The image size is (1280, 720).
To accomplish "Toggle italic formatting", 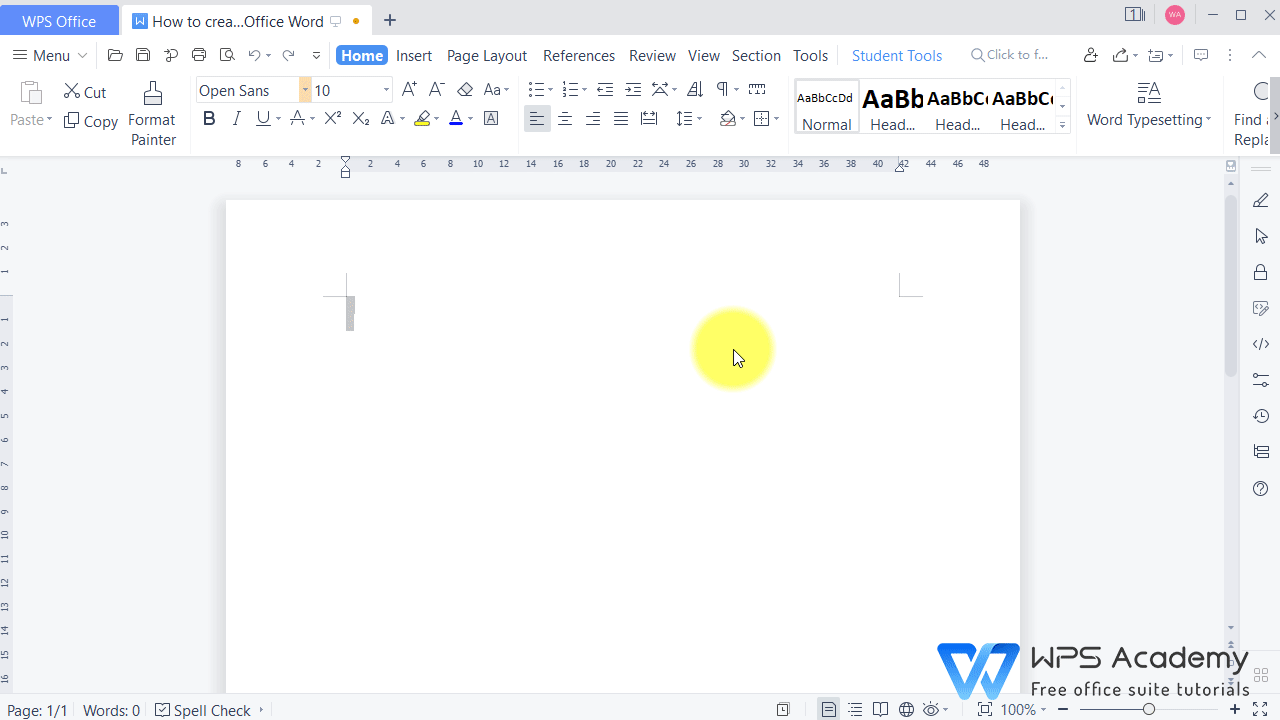I will click(x=237, y=118).
